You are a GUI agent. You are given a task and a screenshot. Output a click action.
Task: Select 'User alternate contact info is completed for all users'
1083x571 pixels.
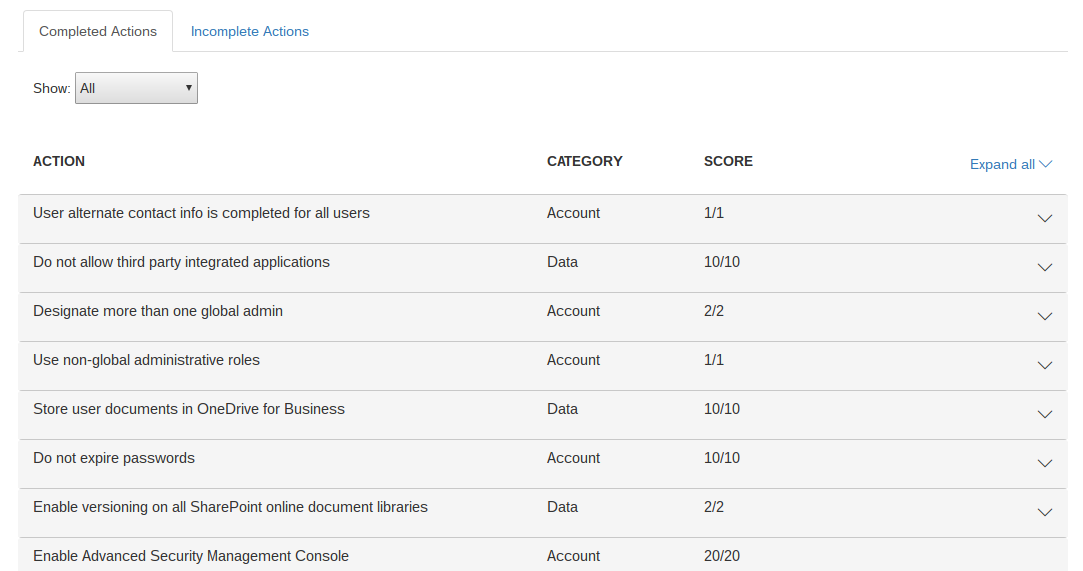click(201, 213)
